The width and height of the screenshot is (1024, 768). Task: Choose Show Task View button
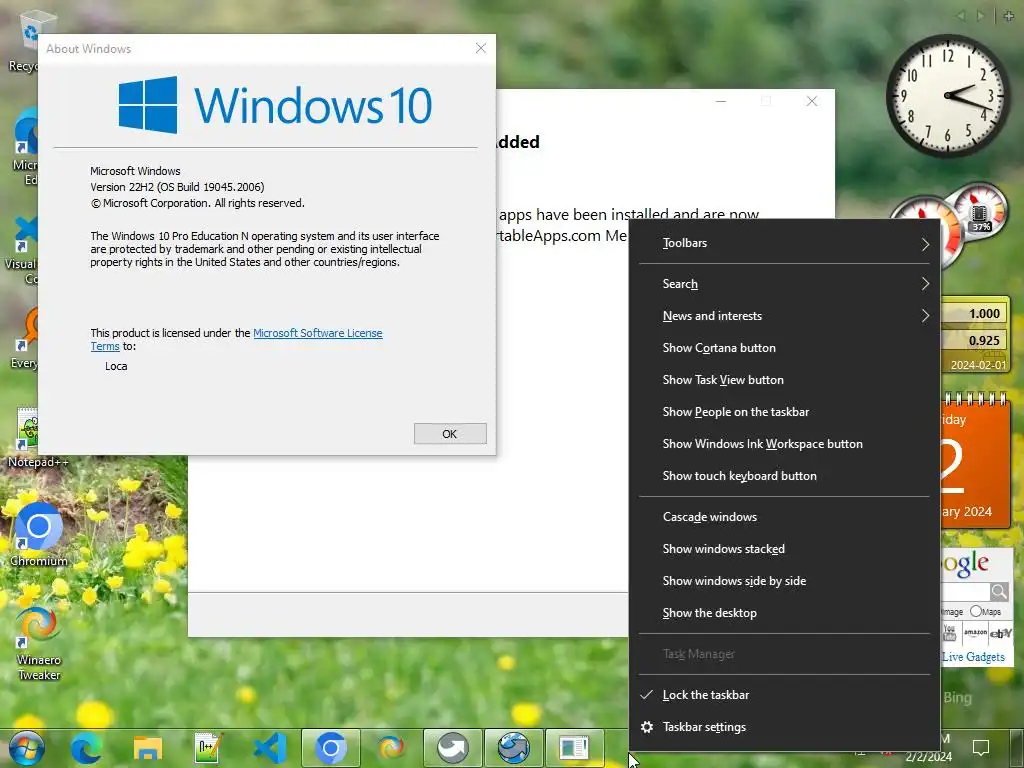point(784,380)
